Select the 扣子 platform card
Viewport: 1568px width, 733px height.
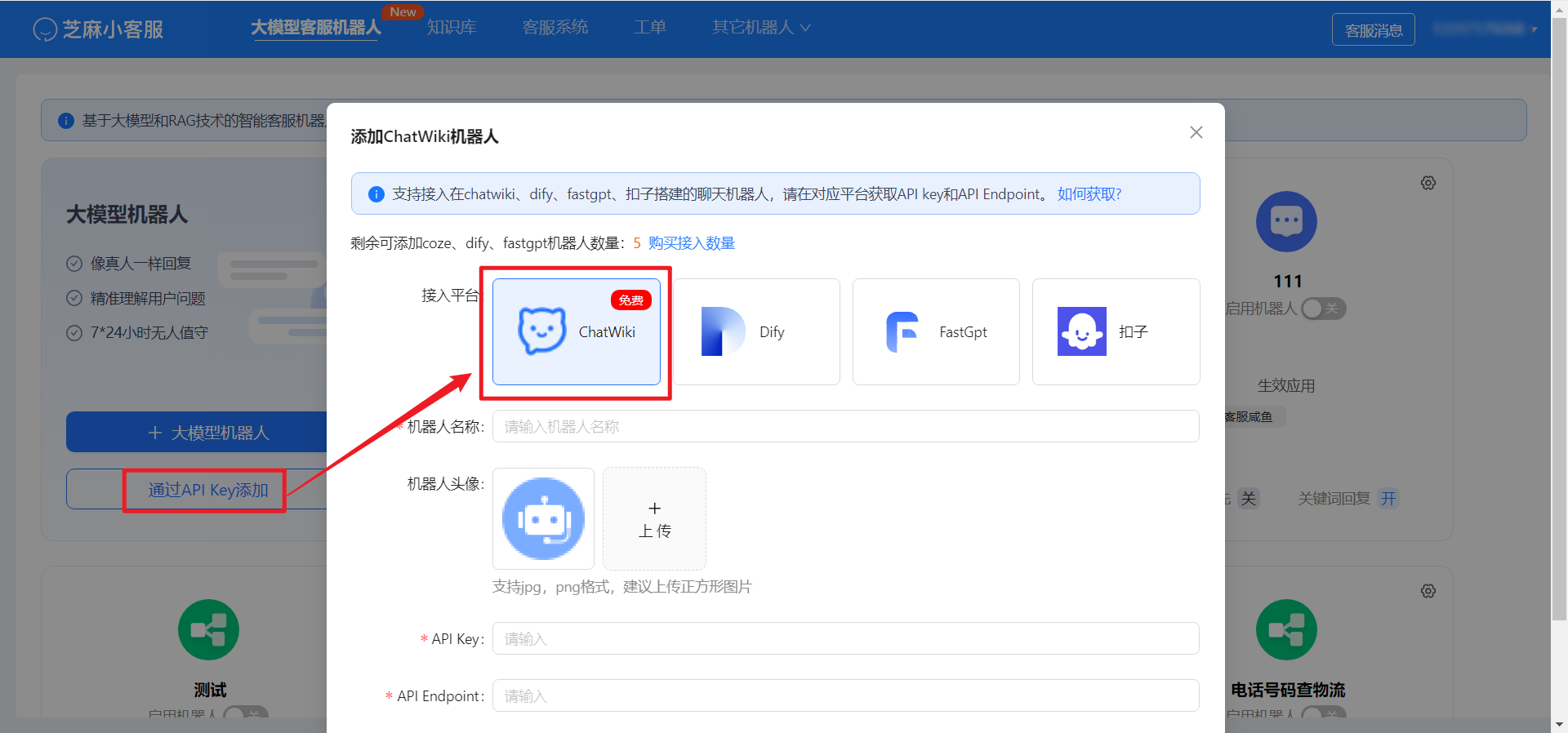pyautogui.click(x=1116, y=331)
